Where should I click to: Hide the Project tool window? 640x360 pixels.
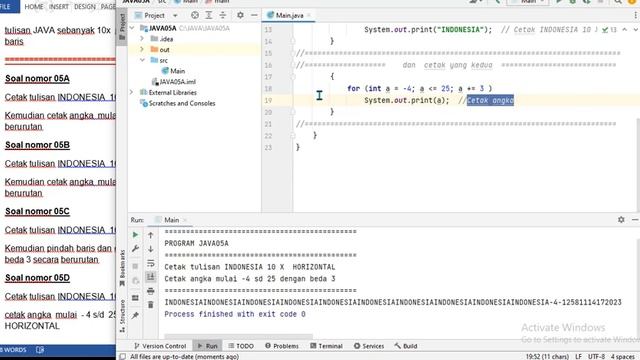pyautogui.click(x=254, y=15)
